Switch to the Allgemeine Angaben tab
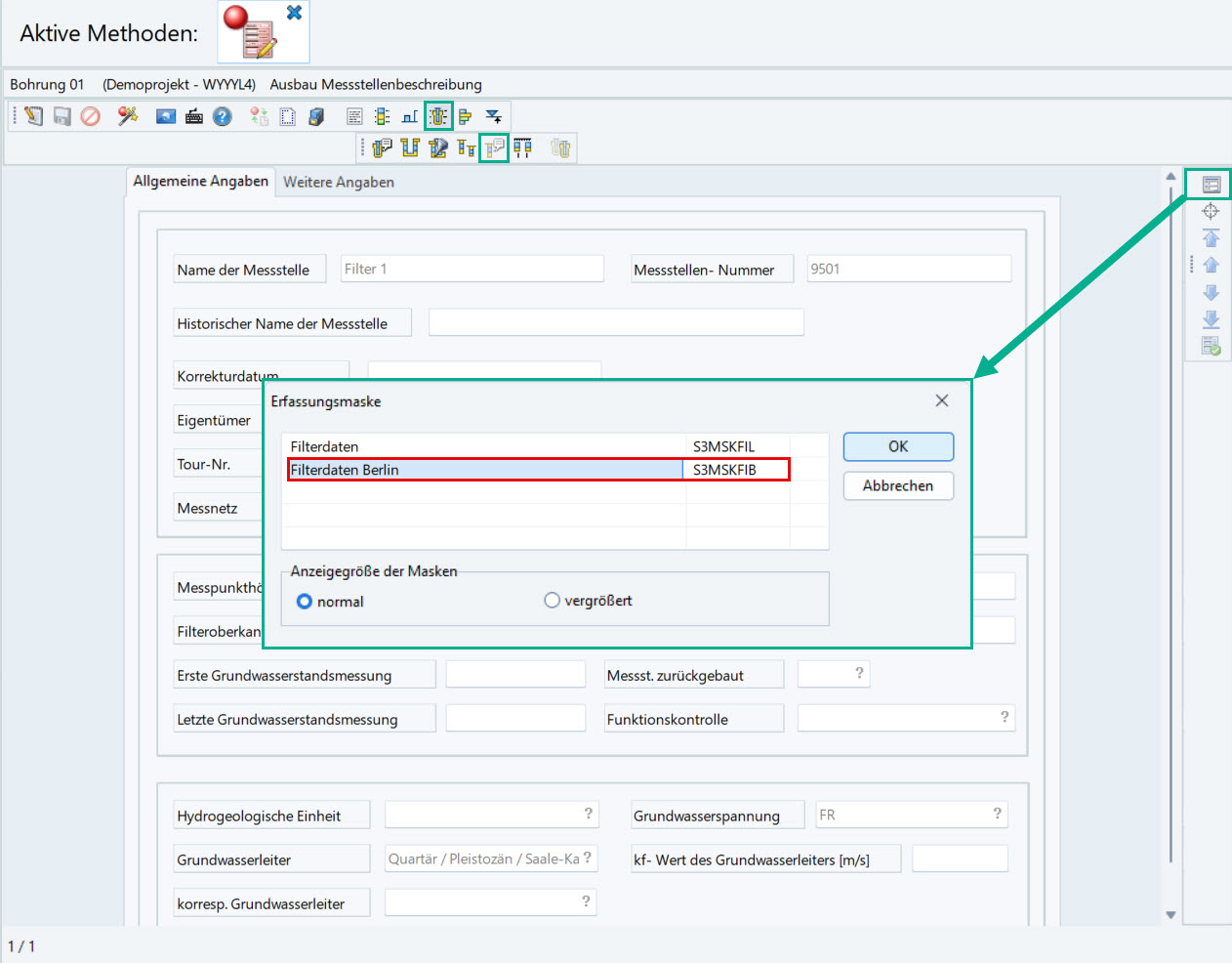This screenshot has height=963, width=1232. tap(200, 182)
